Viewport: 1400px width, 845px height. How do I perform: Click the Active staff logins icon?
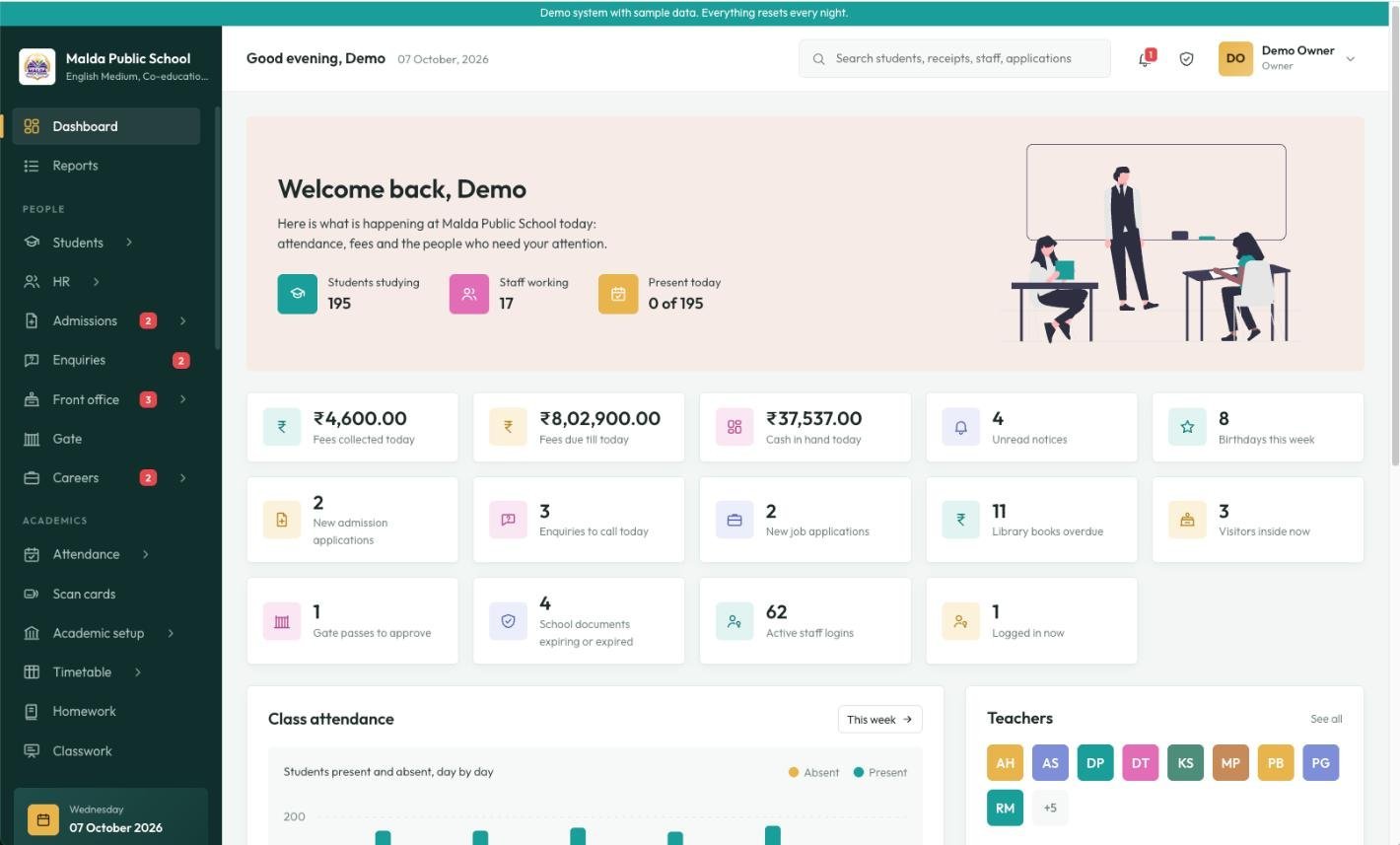point(735,621)
